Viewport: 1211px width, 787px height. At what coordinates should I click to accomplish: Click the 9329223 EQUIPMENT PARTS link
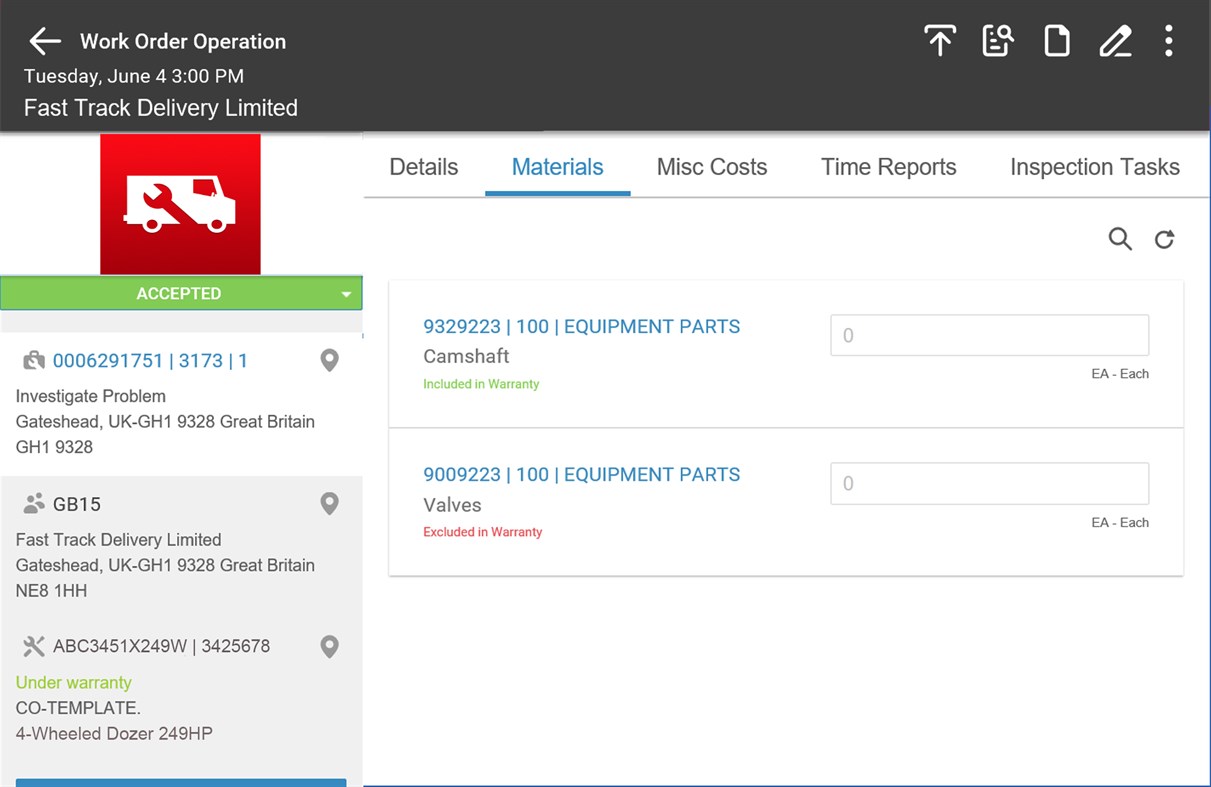[581, 326]
